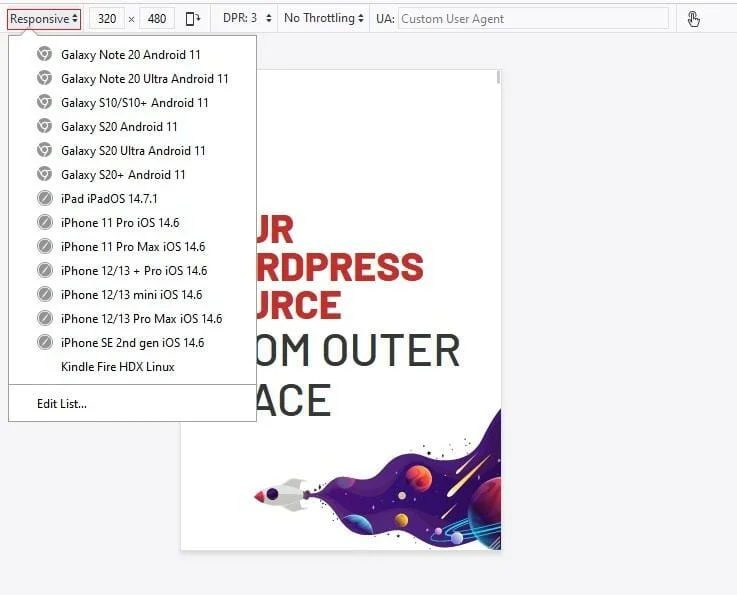This screenshot has width=737, height=595.
Task: Open the No Throttling dropdown
Action: 323,18
